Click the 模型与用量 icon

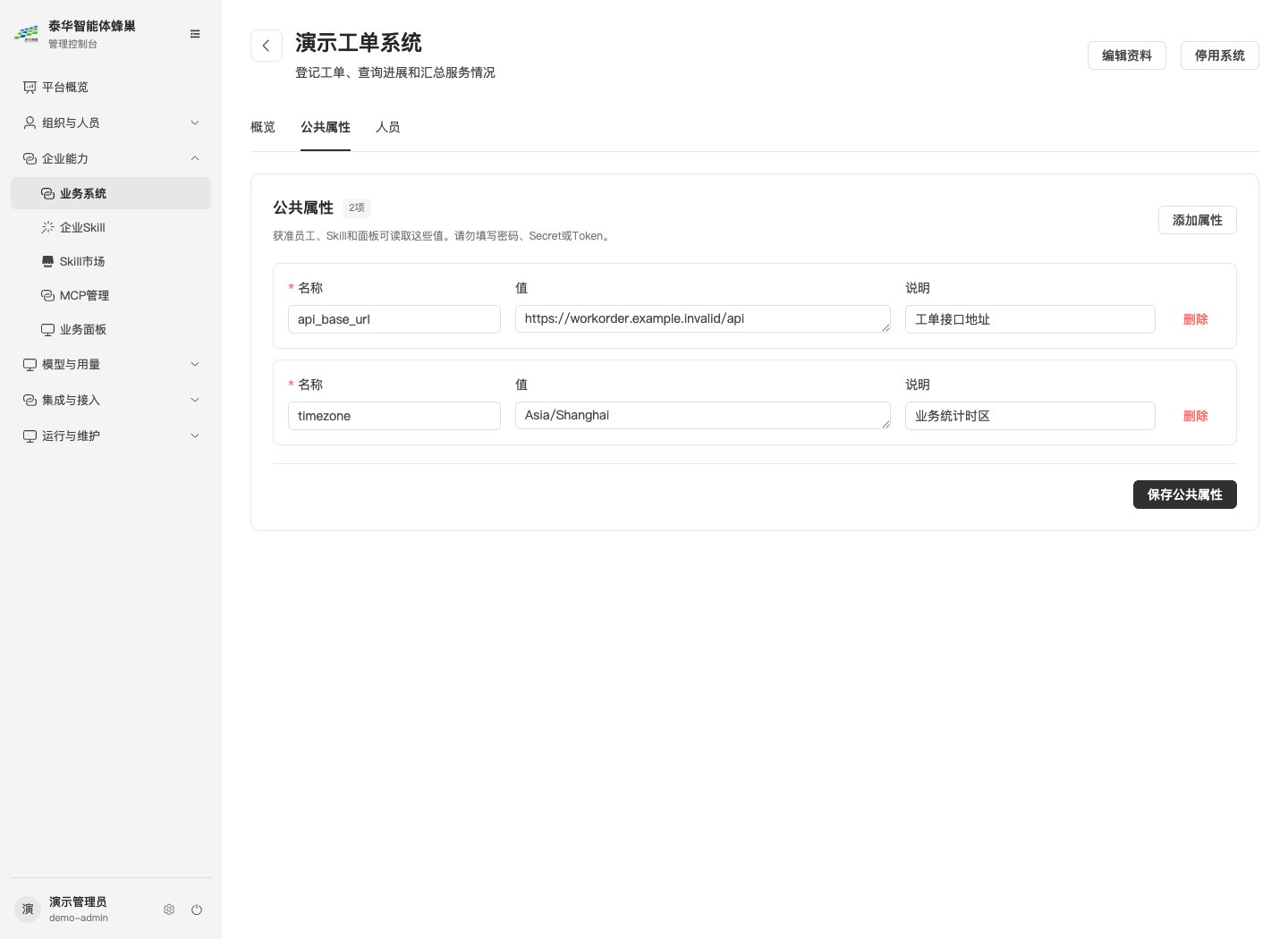pyautogui.click(x=30, y=364)
